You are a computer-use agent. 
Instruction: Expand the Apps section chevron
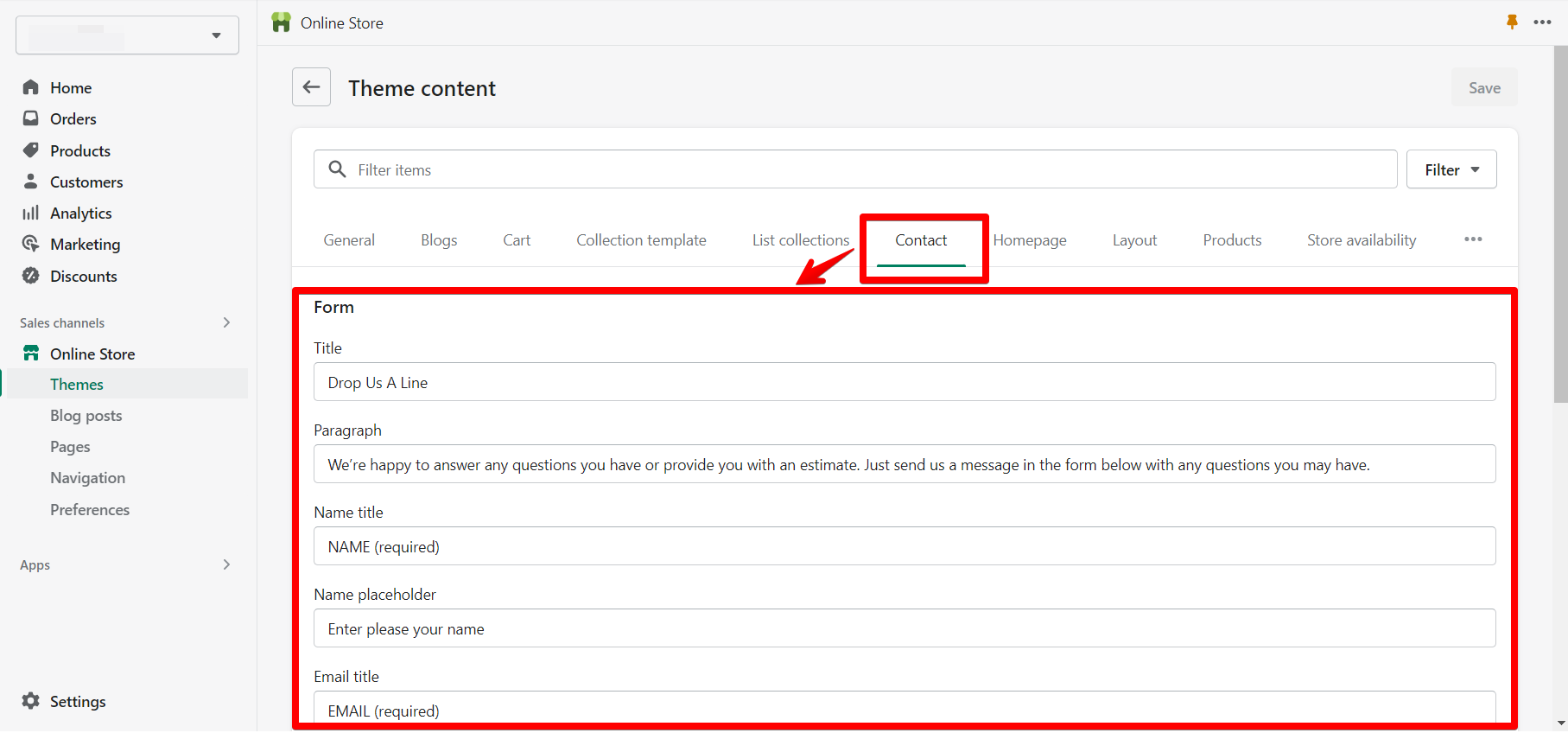[226, 564]
